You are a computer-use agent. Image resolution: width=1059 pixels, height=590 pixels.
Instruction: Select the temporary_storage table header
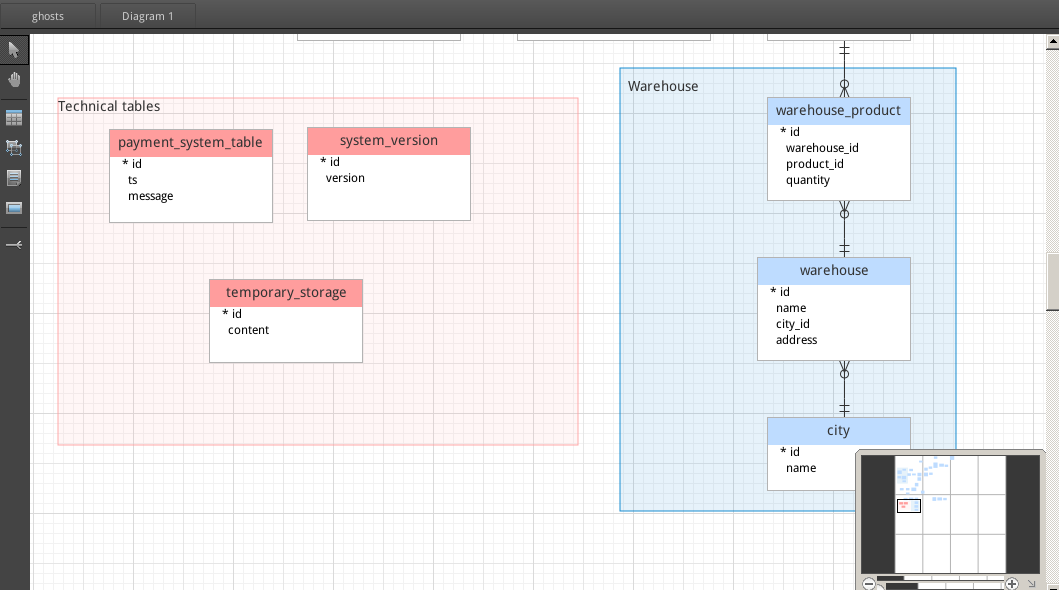point(286,293)
